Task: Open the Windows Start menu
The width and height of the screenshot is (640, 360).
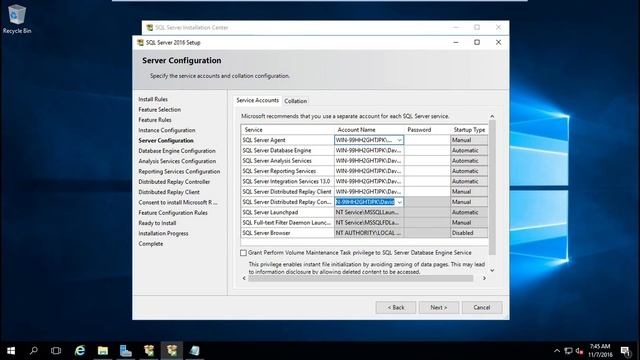Action: 11,351
